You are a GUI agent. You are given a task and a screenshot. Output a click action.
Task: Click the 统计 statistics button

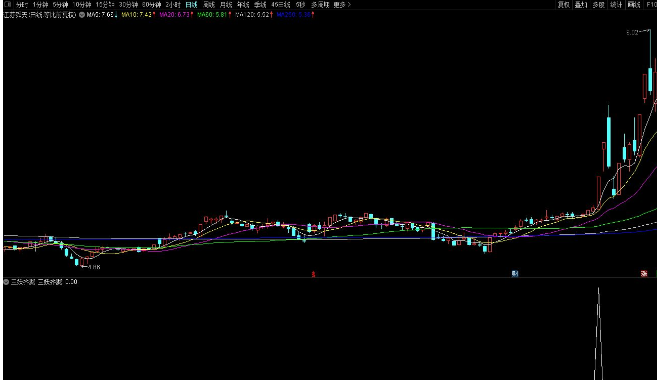616,5
